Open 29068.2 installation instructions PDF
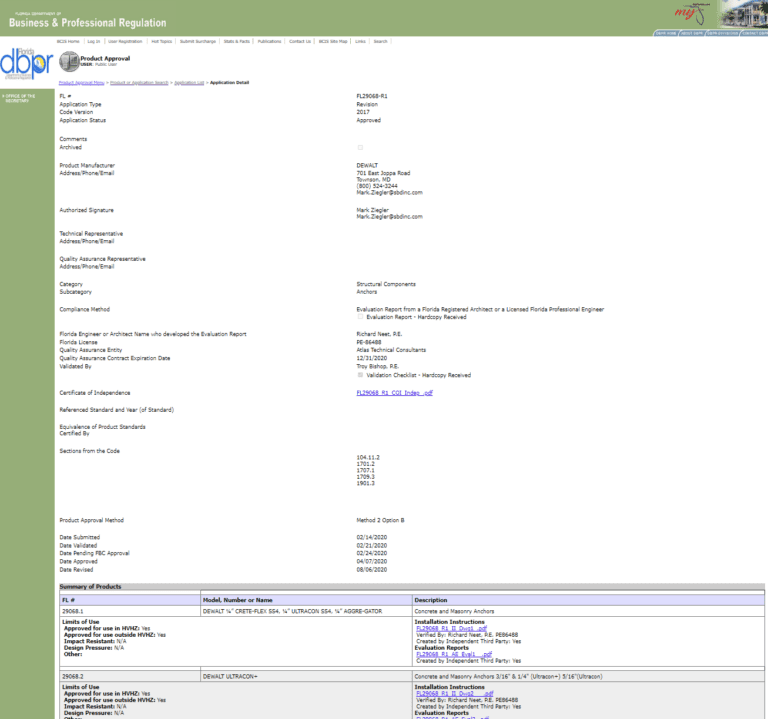The image size is (768, 719). [x=454, y=694]
